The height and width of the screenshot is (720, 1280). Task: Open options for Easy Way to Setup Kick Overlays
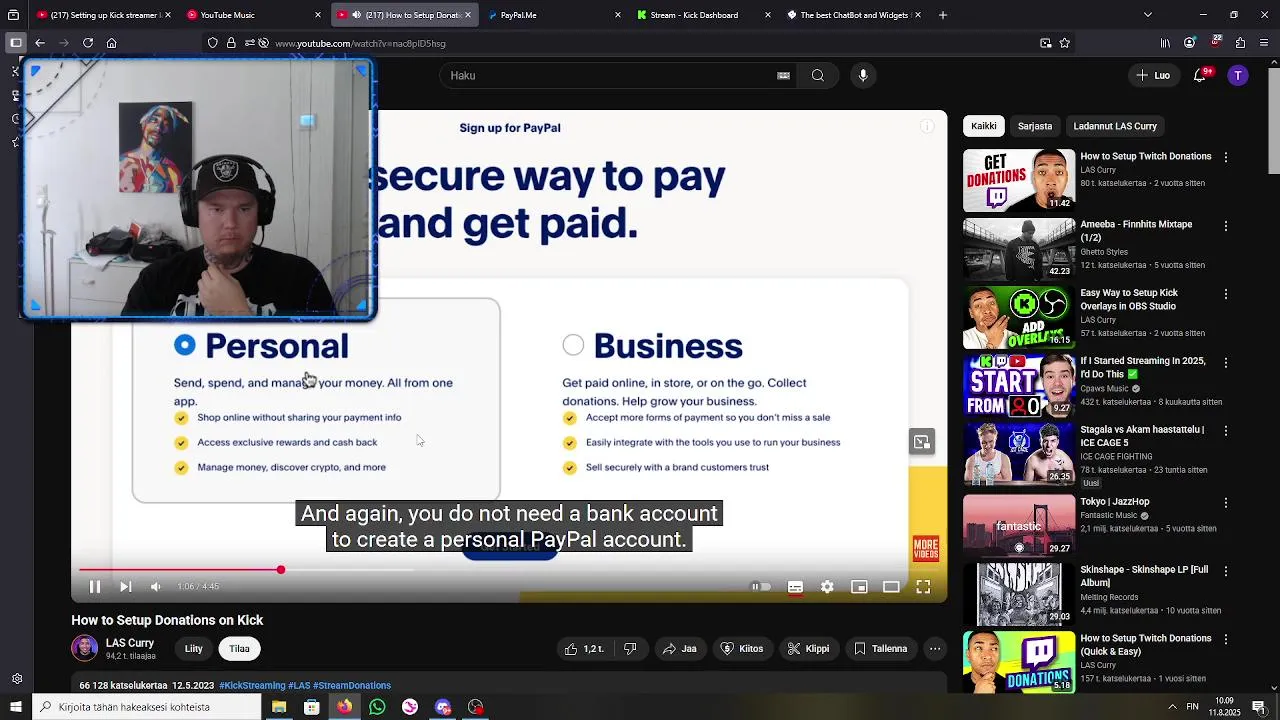[1226, 295]
